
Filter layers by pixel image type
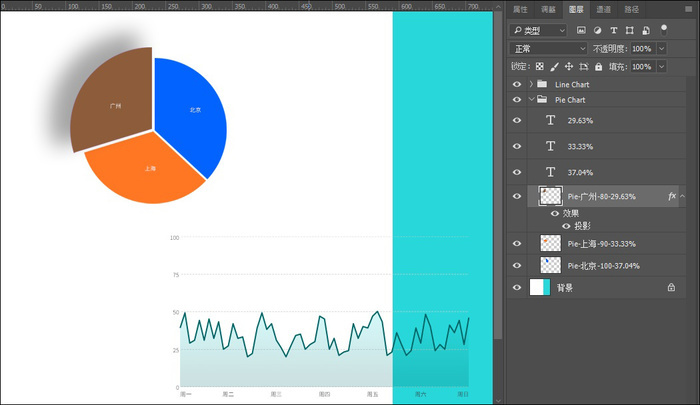coord(581,30)
